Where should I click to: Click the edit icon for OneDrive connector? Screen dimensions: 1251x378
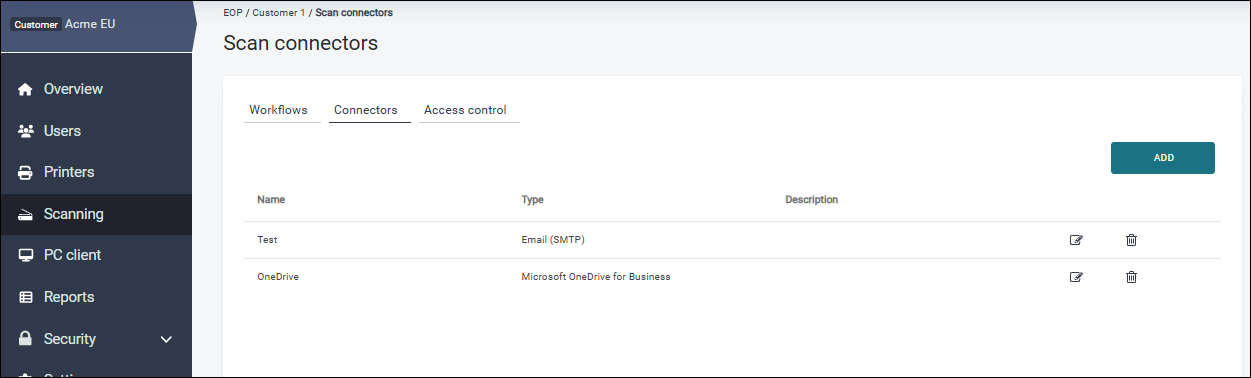tap(1076, 277)
